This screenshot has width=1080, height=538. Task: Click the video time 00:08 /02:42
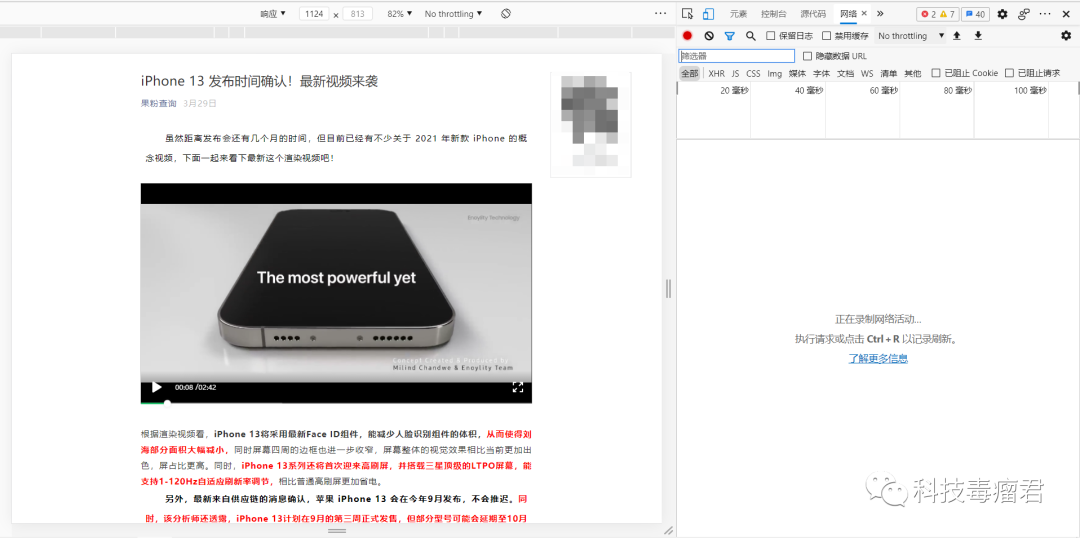pos(195,387)
